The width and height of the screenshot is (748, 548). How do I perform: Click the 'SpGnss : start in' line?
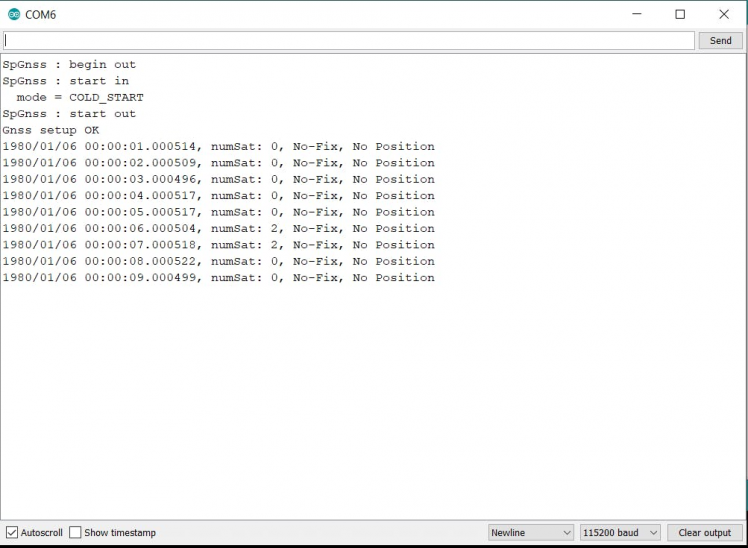tap(66, 81)
